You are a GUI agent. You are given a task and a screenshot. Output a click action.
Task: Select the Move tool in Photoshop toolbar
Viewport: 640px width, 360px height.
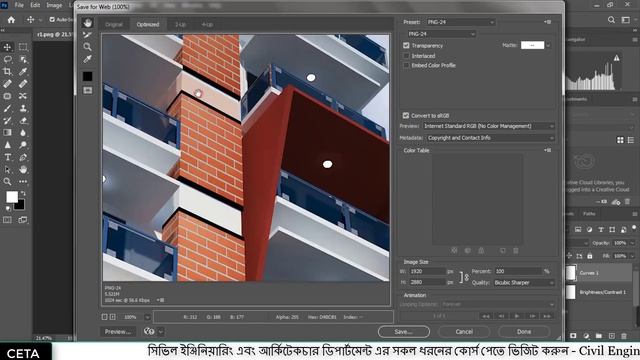tap(7, 47)
